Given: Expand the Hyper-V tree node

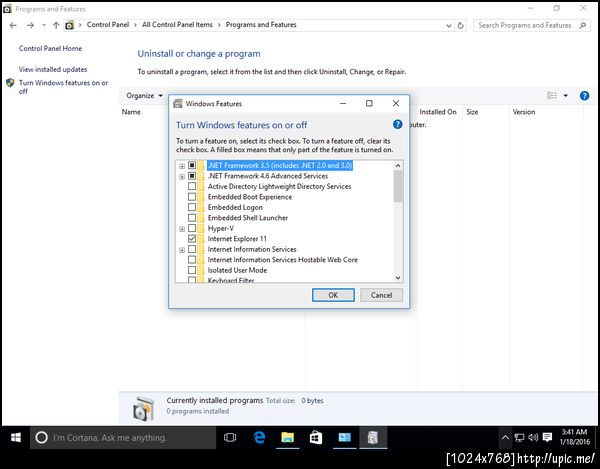Looking at the screenshot, I should (182, 229).
